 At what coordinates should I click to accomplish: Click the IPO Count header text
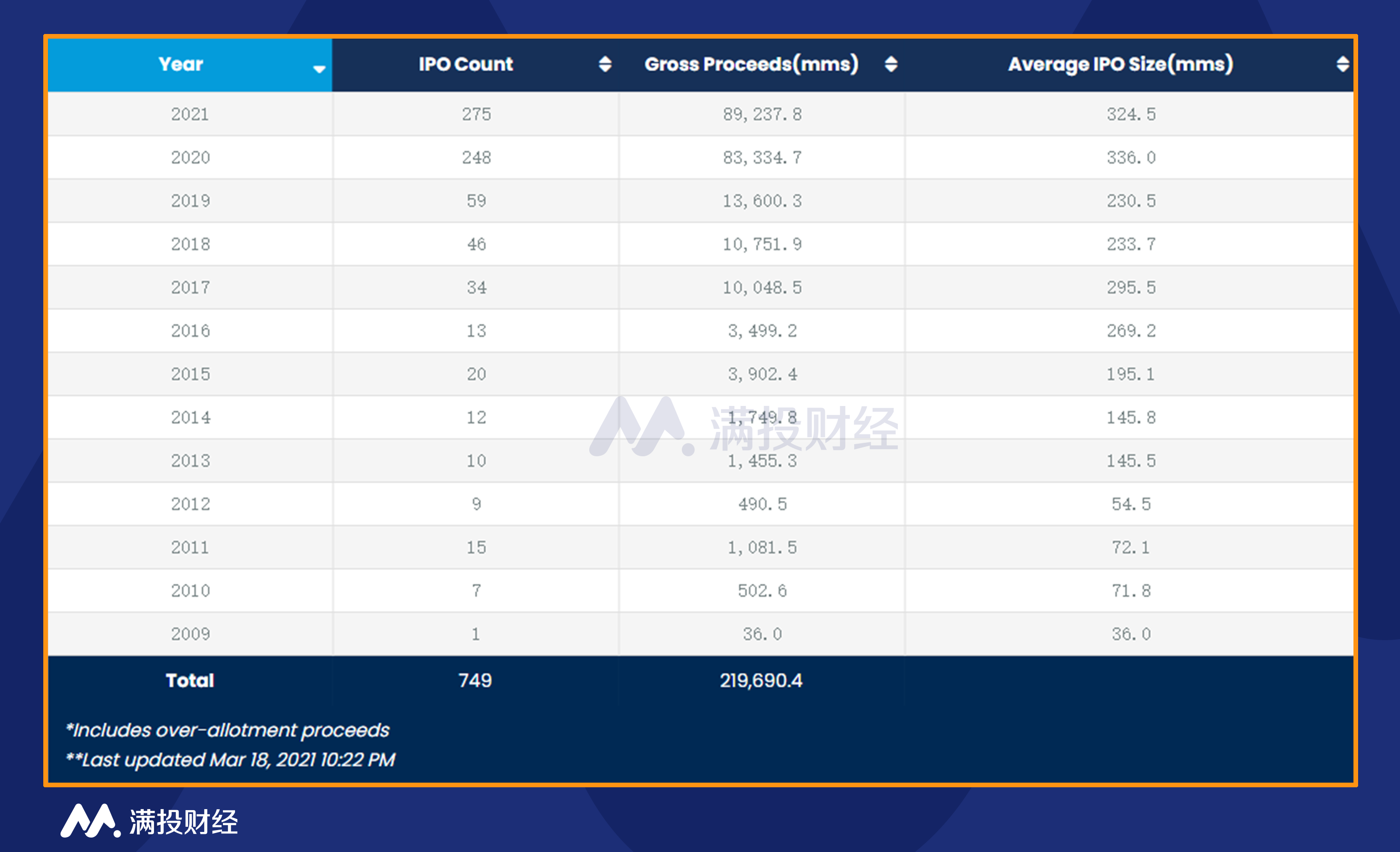click(x=465, y=64)
